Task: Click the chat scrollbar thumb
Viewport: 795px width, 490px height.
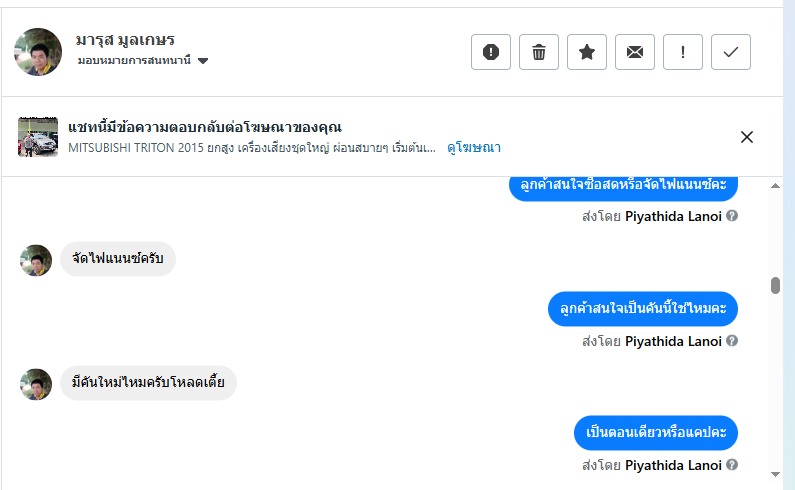Action: (x=775, y=286)
